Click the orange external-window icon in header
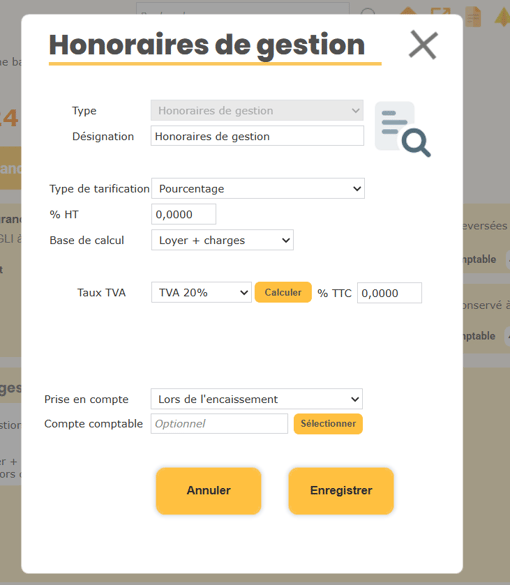Viewport: 510px width, 585px height. point(441,11)
